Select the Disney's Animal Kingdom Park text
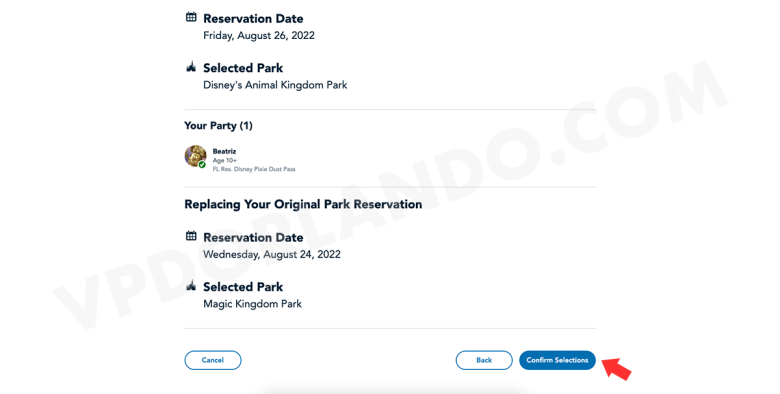Viewport: 780px width, 394px height. tap(275, 85)
